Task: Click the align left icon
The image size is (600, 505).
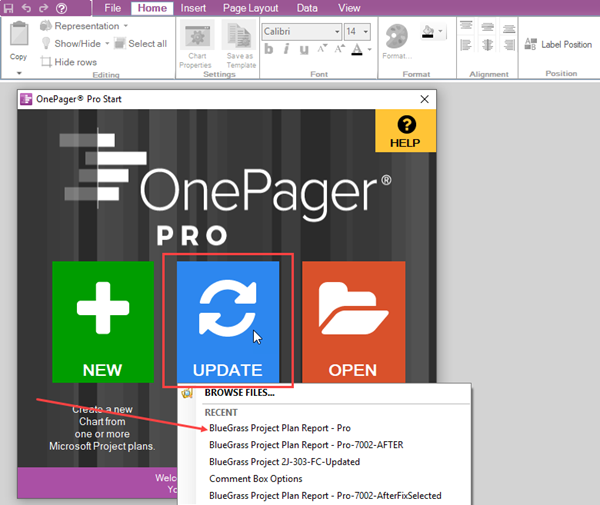Action: (x=466, y=45)
